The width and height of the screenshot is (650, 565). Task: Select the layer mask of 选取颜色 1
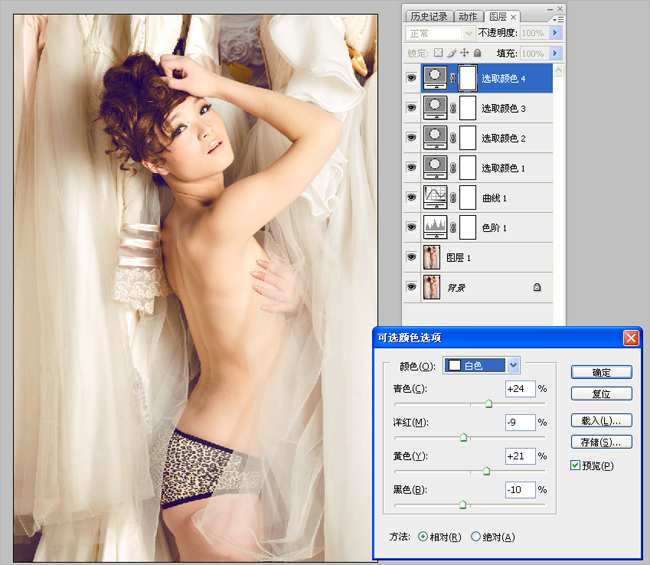468,167
